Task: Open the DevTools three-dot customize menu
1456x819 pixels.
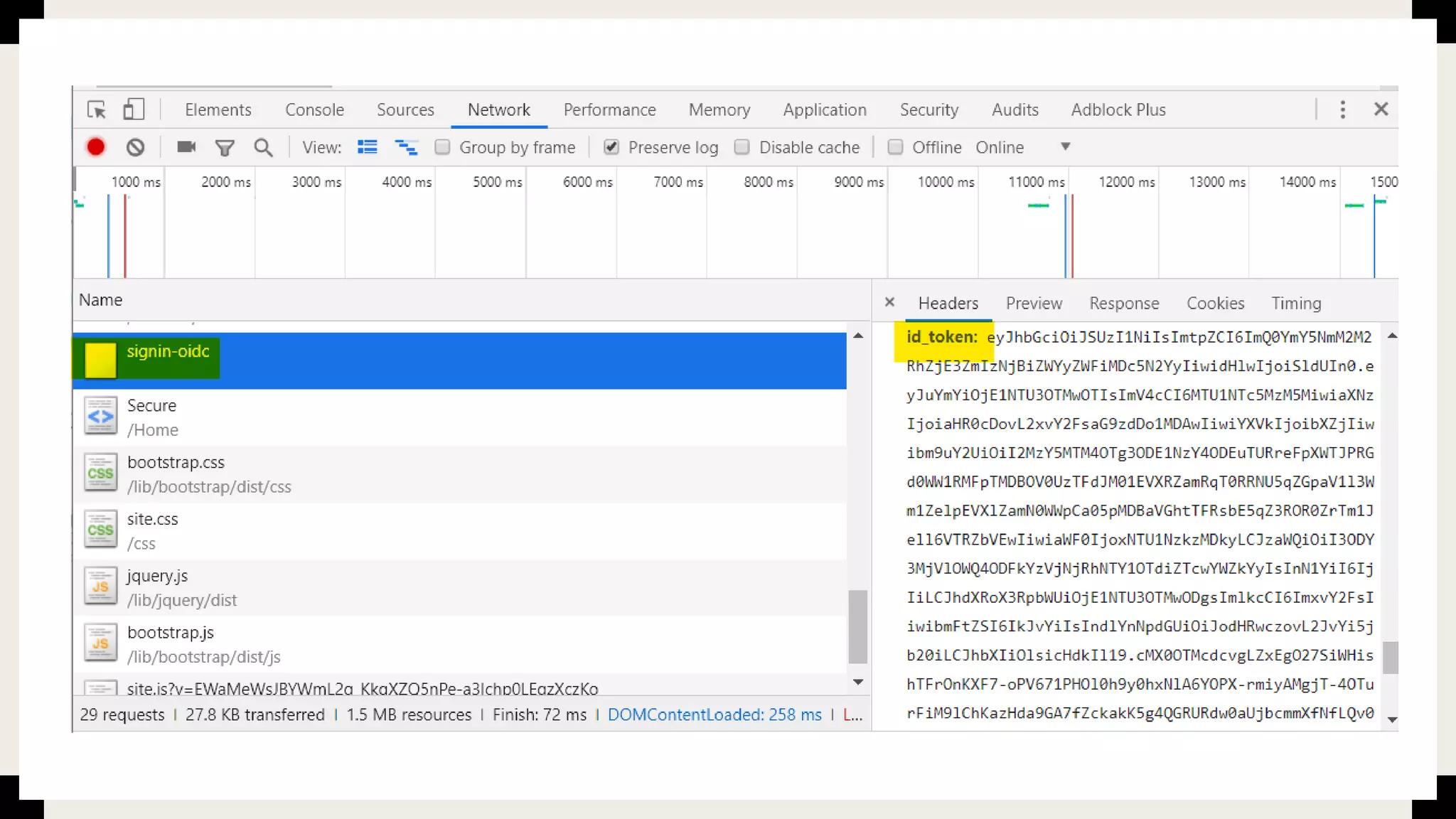Action: 1342,109
